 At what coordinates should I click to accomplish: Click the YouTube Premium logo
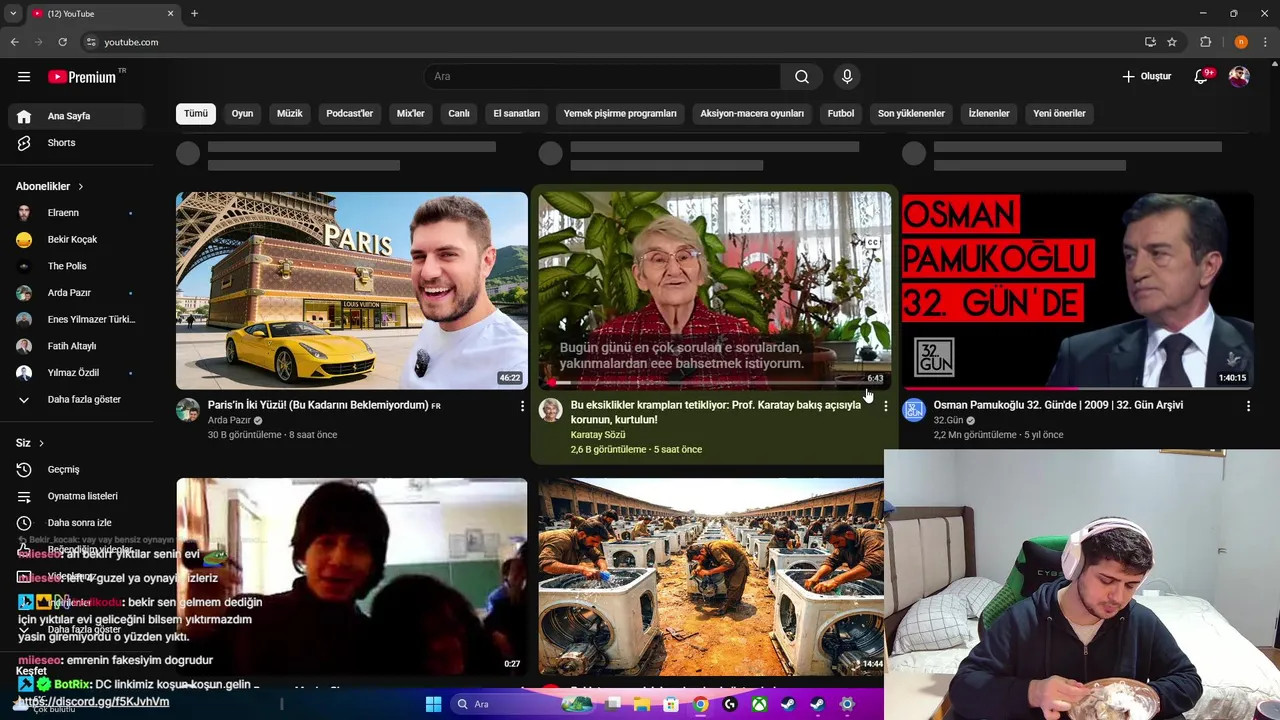point(82,77)
